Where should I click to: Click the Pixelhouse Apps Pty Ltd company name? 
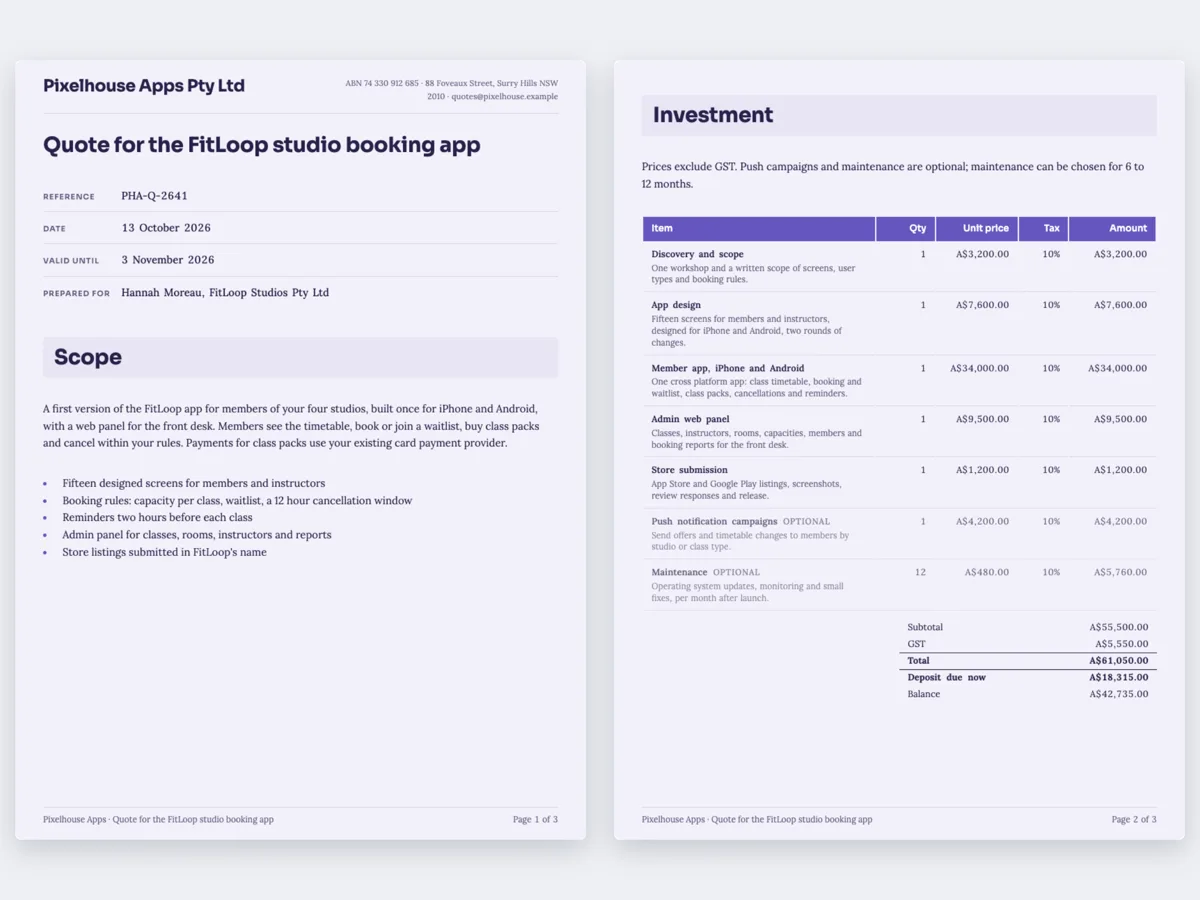144,86
